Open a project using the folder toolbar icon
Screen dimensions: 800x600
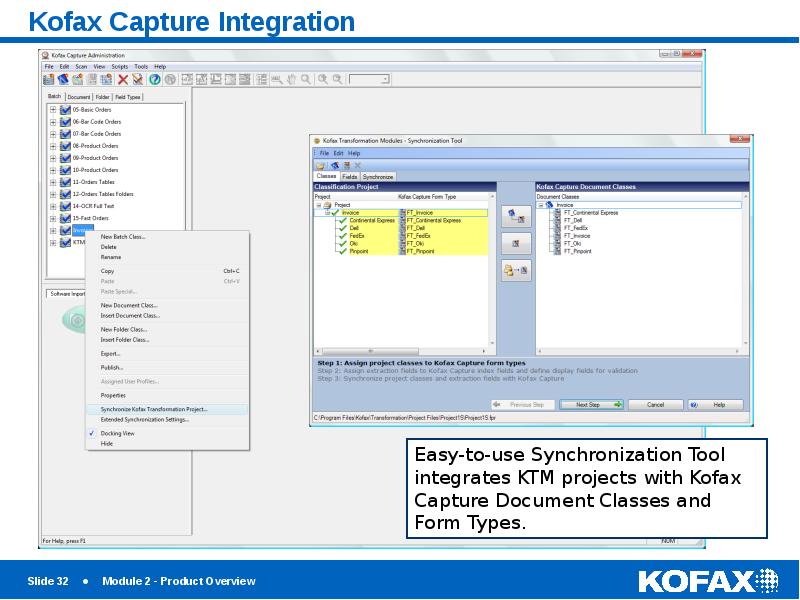[x=321, y=164]
